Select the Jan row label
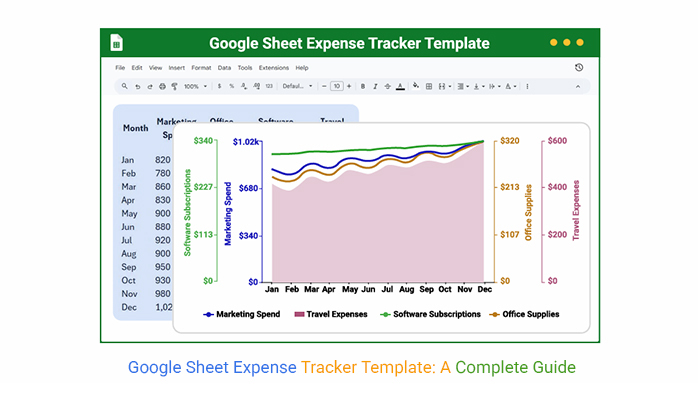 [x=127, y=160]
